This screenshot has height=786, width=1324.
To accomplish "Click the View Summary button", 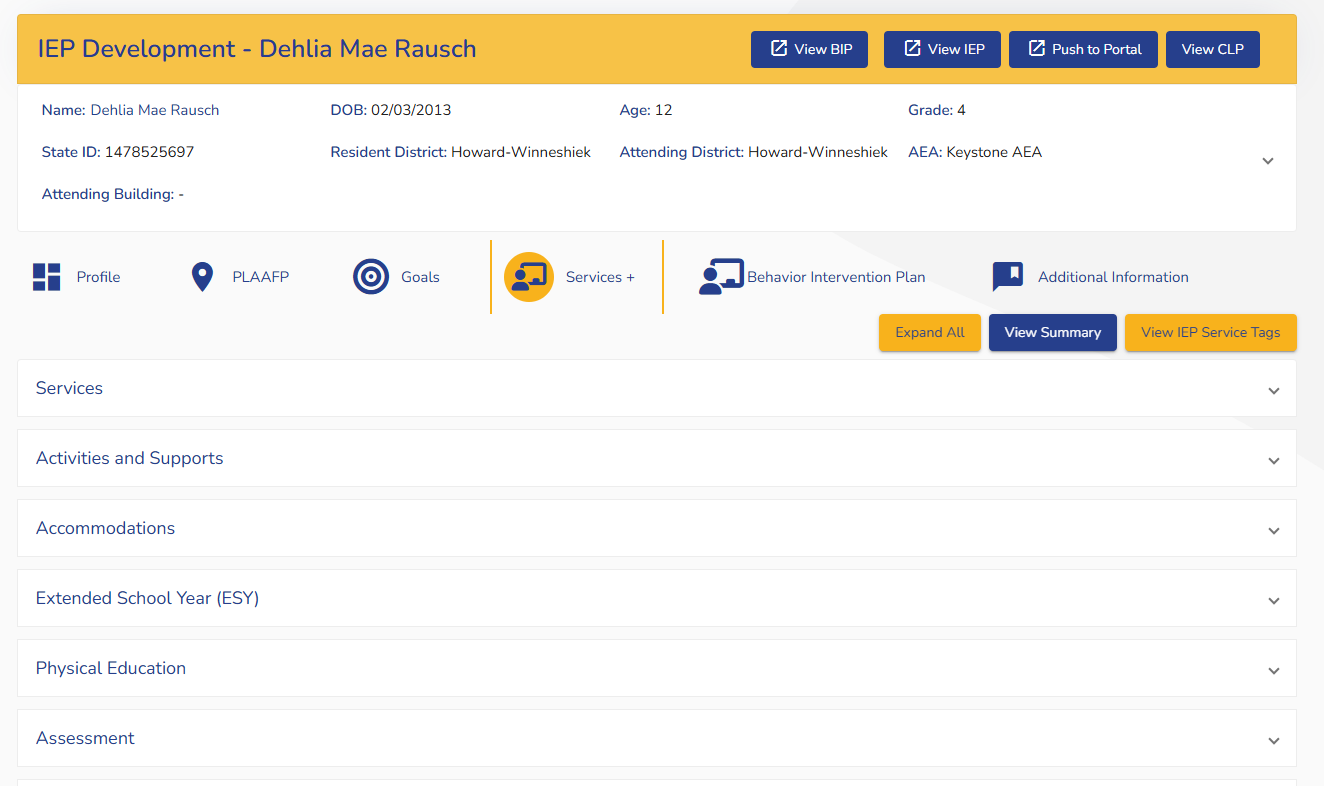I will 1052,333.
